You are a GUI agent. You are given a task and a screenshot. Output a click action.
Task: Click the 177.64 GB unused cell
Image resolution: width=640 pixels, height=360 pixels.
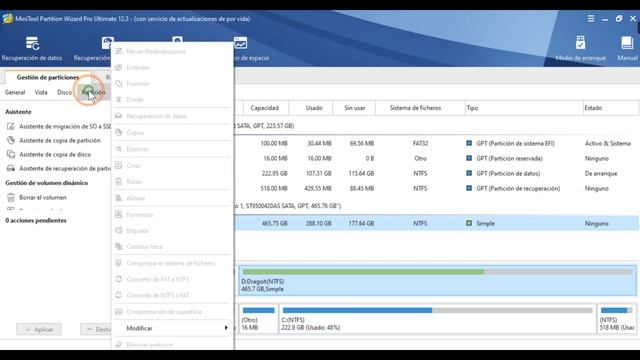[361, 223]
